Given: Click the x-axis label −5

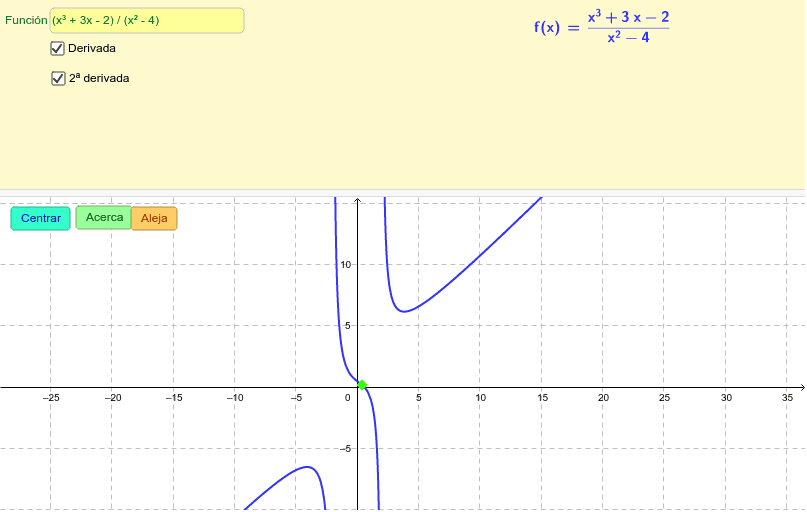Looking at the screenshot, I should pyautogui.click(x=296, y=398).
